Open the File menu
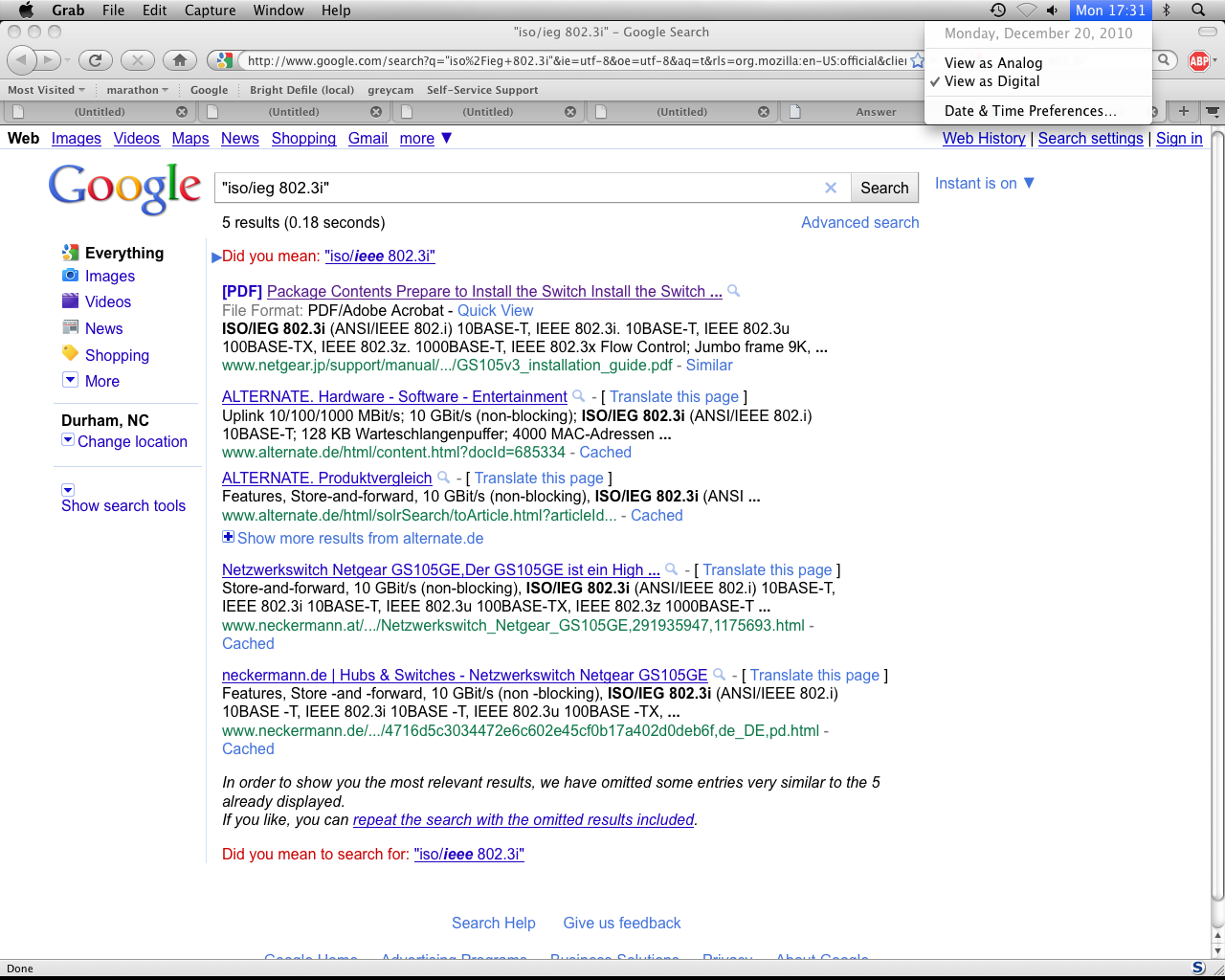 click(113, 10)
